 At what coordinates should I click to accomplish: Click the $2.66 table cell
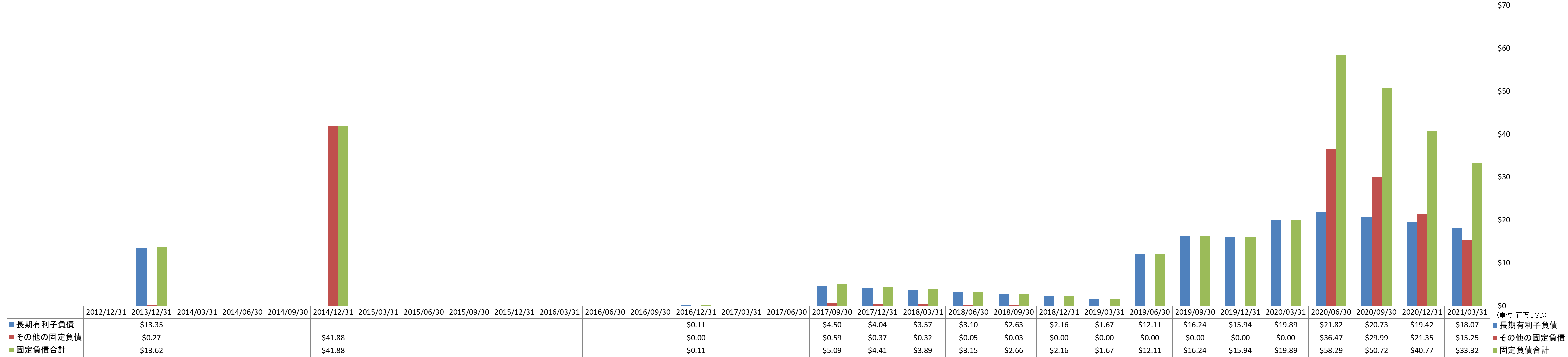tap(1014, 350)
